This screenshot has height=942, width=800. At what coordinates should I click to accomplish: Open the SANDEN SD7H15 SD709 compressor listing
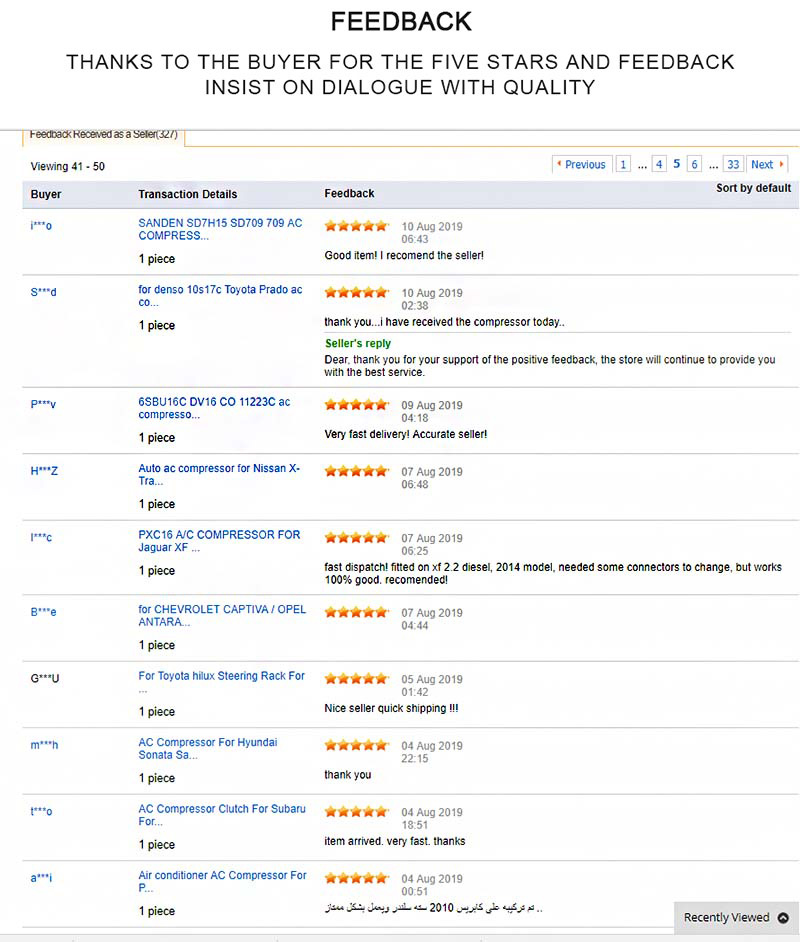tap(220, 229)
